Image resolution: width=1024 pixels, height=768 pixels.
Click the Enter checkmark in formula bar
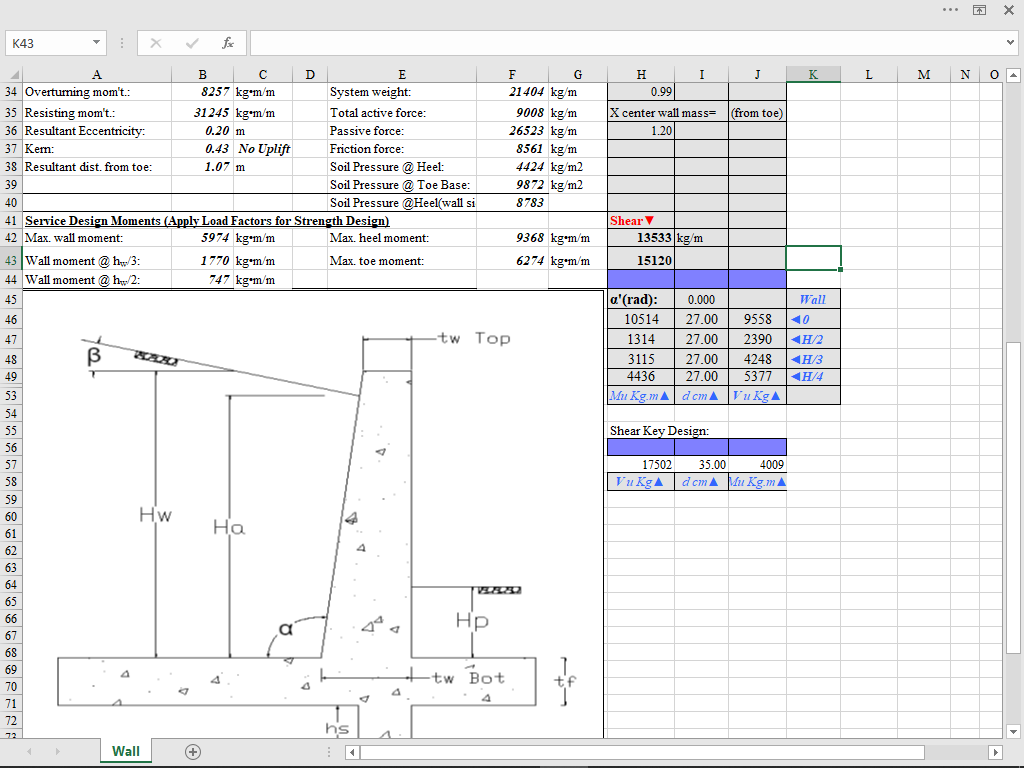click(192, 43)
